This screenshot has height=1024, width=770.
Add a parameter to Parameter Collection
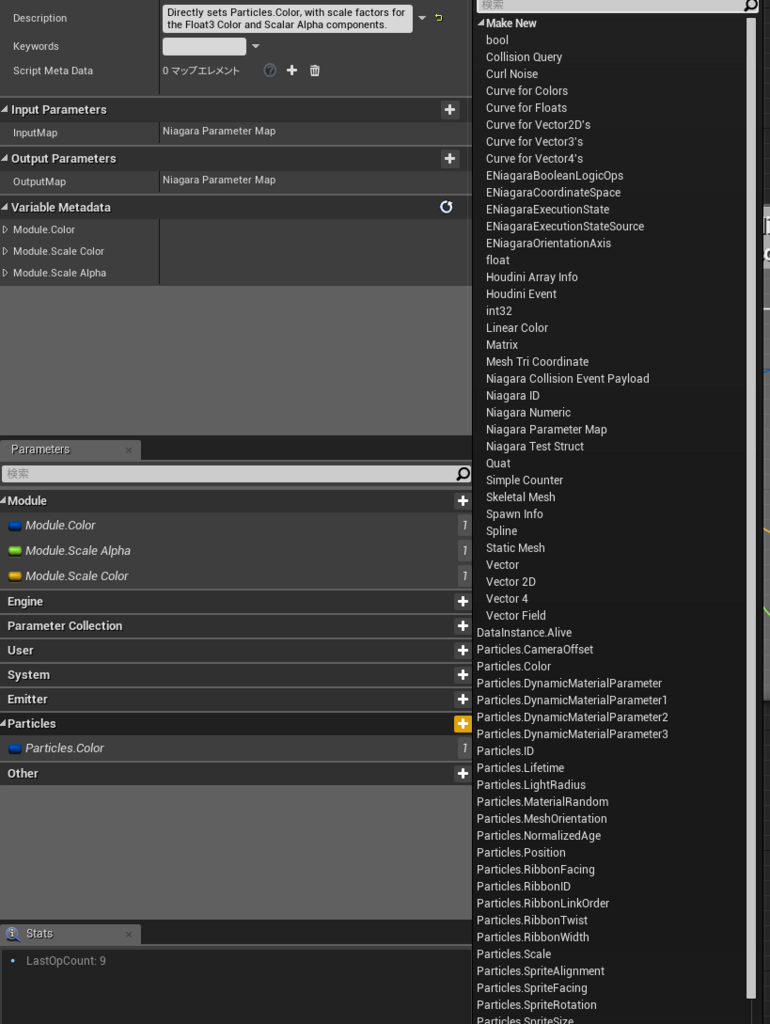[462, 626]
